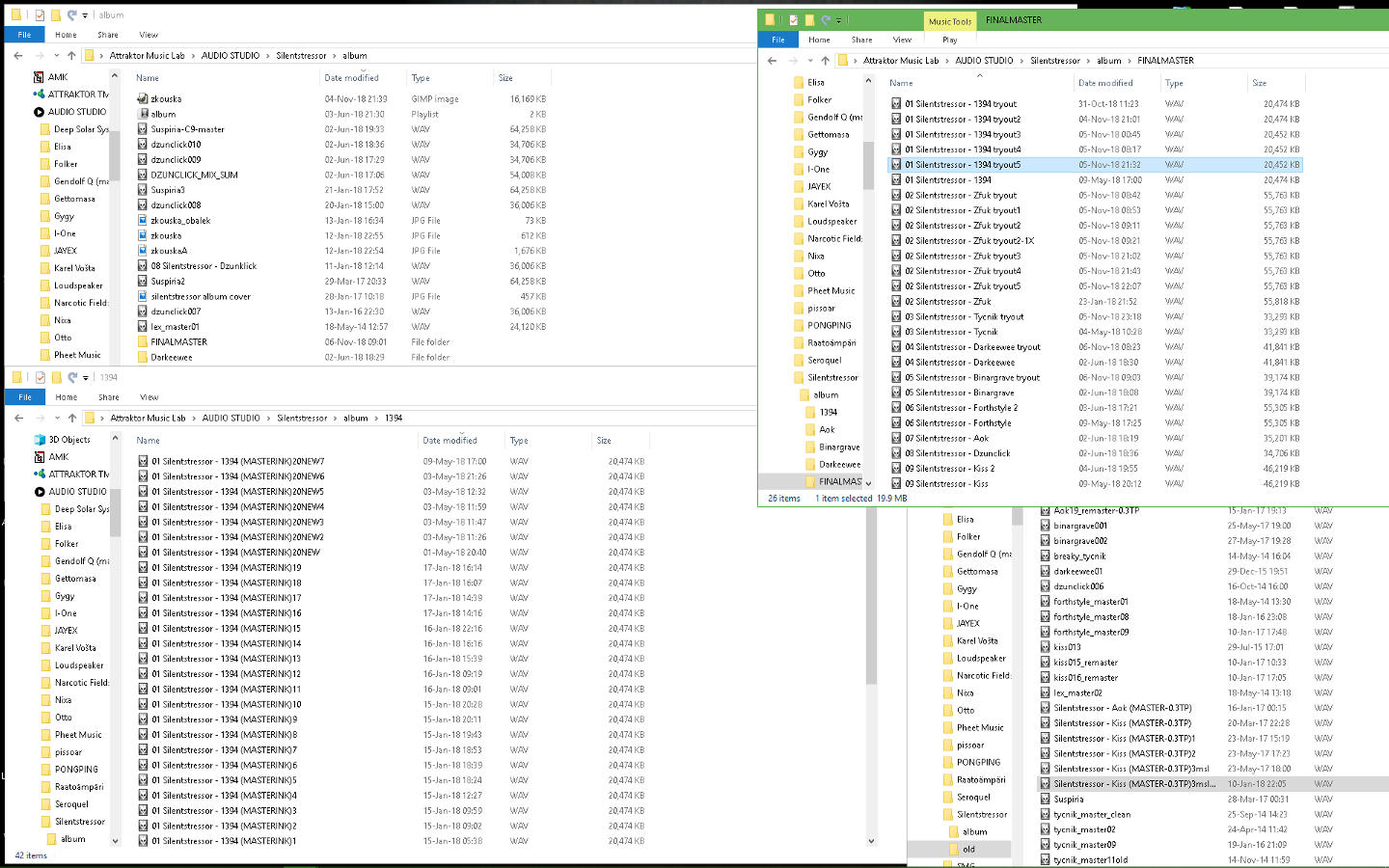Expand chevron after AUDIO STUDIO in 1394 address bar
Image resolution: width=1389 pixels, height=868 pixels.
[269, 419]
